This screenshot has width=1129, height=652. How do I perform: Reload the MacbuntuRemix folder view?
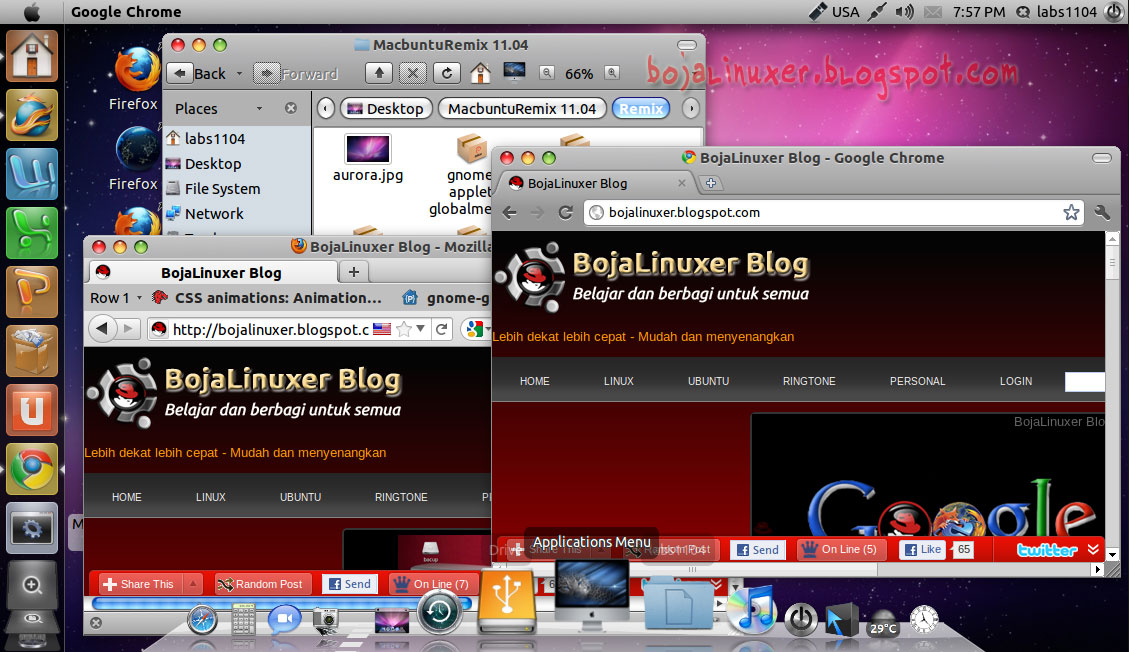(446, 73)
